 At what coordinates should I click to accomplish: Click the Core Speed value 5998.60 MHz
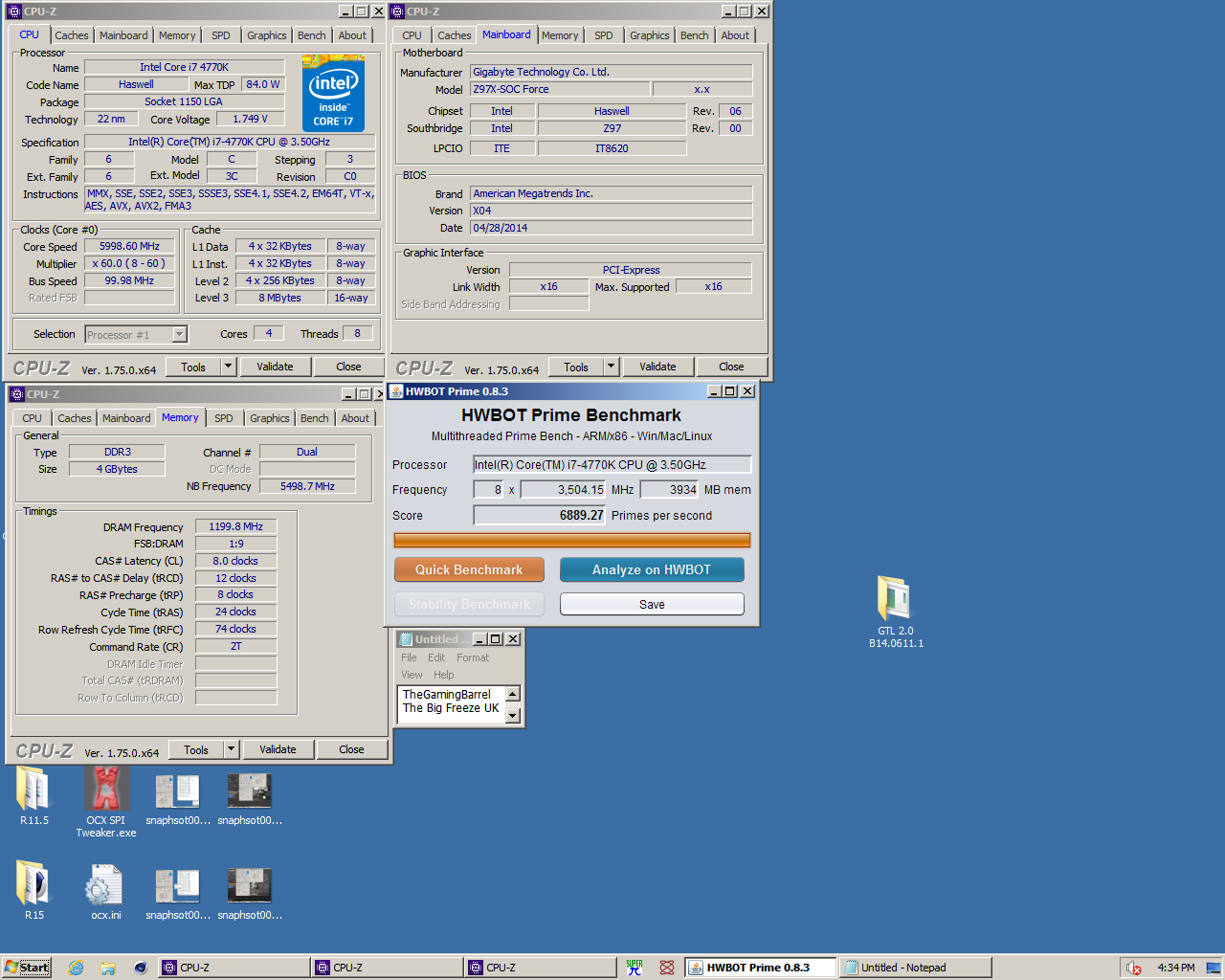click(x=129, y=246)
